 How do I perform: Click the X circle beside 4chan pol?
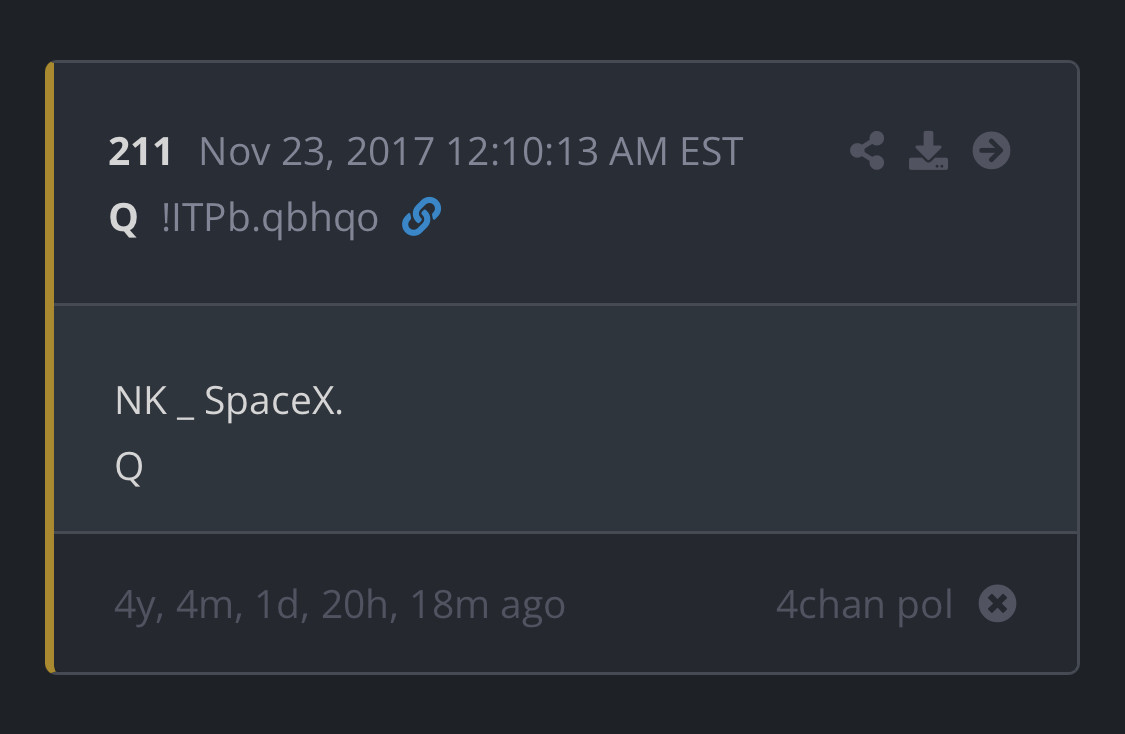[997, 604]
